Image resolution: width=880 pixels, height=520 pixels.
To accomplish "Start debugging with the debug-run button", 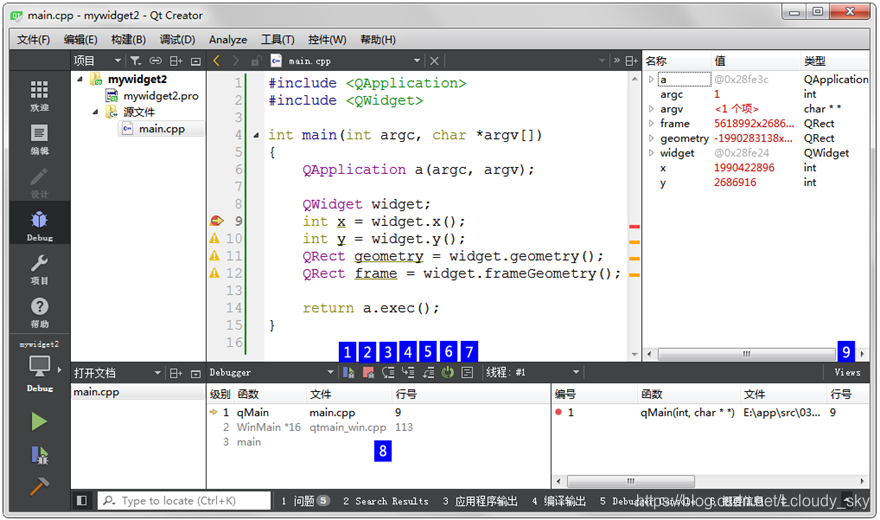I will [39, 455].
